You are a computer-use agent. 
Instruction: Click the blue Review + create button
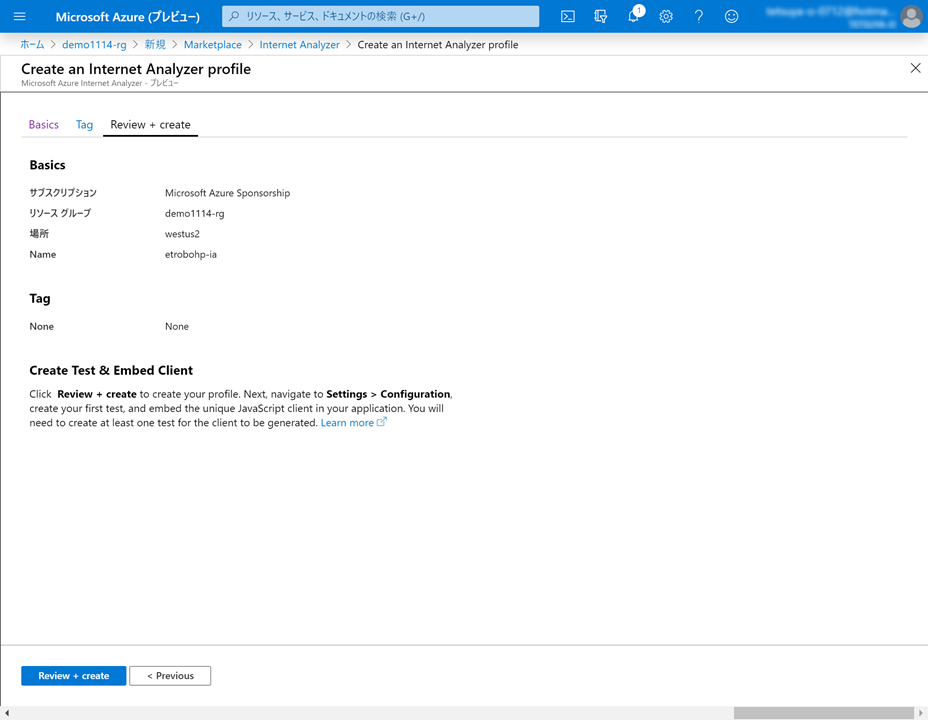click(x=73, y=676)
